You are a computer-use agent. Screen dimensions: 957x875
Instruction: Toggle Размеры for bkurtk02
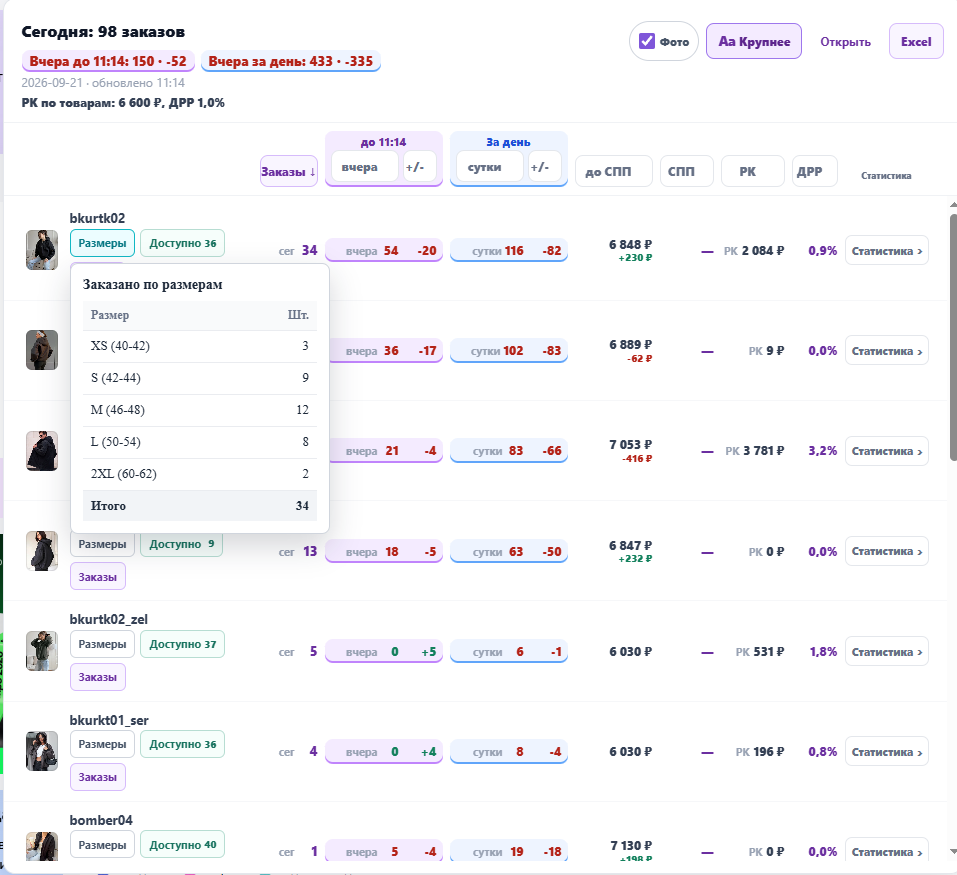coord(102,243)
